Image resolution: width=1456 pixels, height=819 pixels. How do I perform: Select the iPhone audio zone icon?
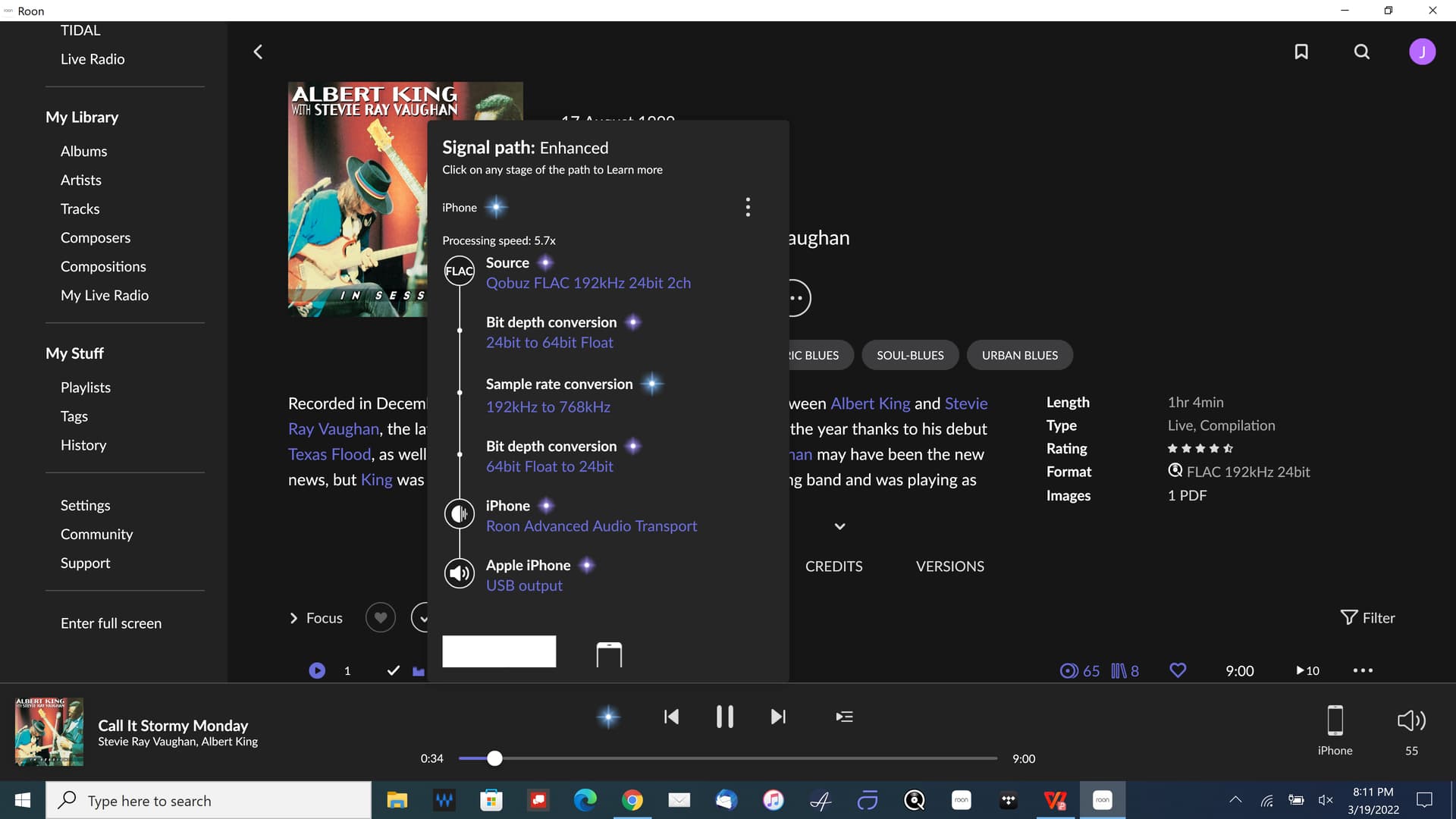pos(1335,721)
